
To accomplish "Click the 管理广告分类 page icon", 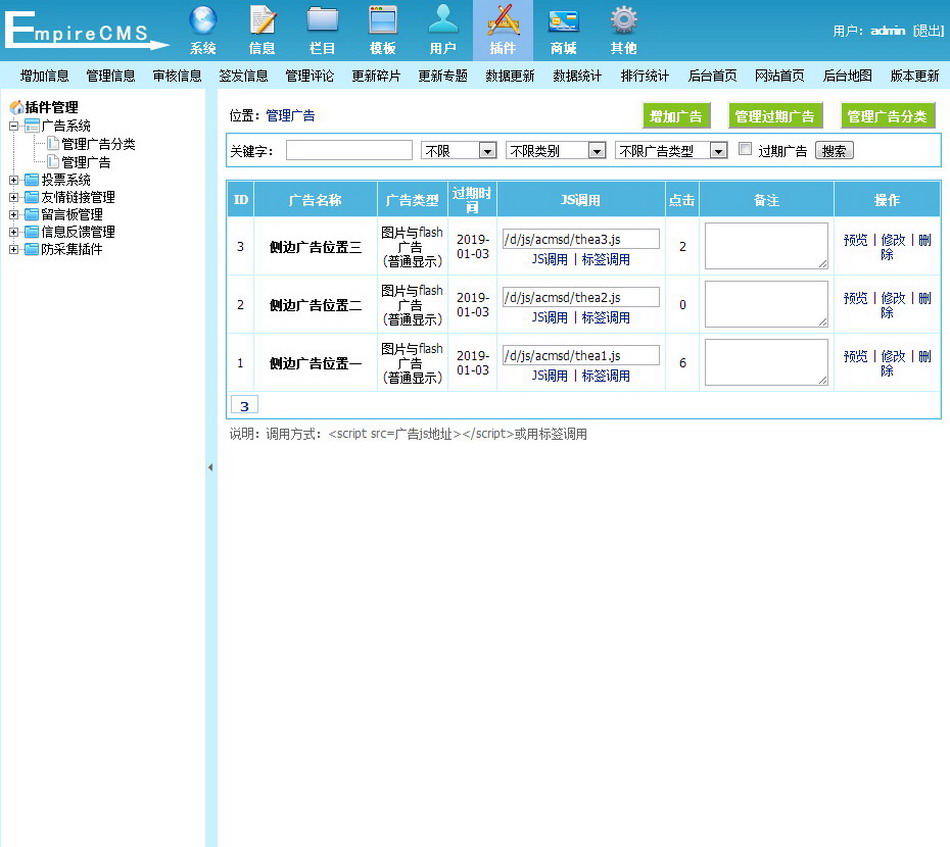I will 53,144.
